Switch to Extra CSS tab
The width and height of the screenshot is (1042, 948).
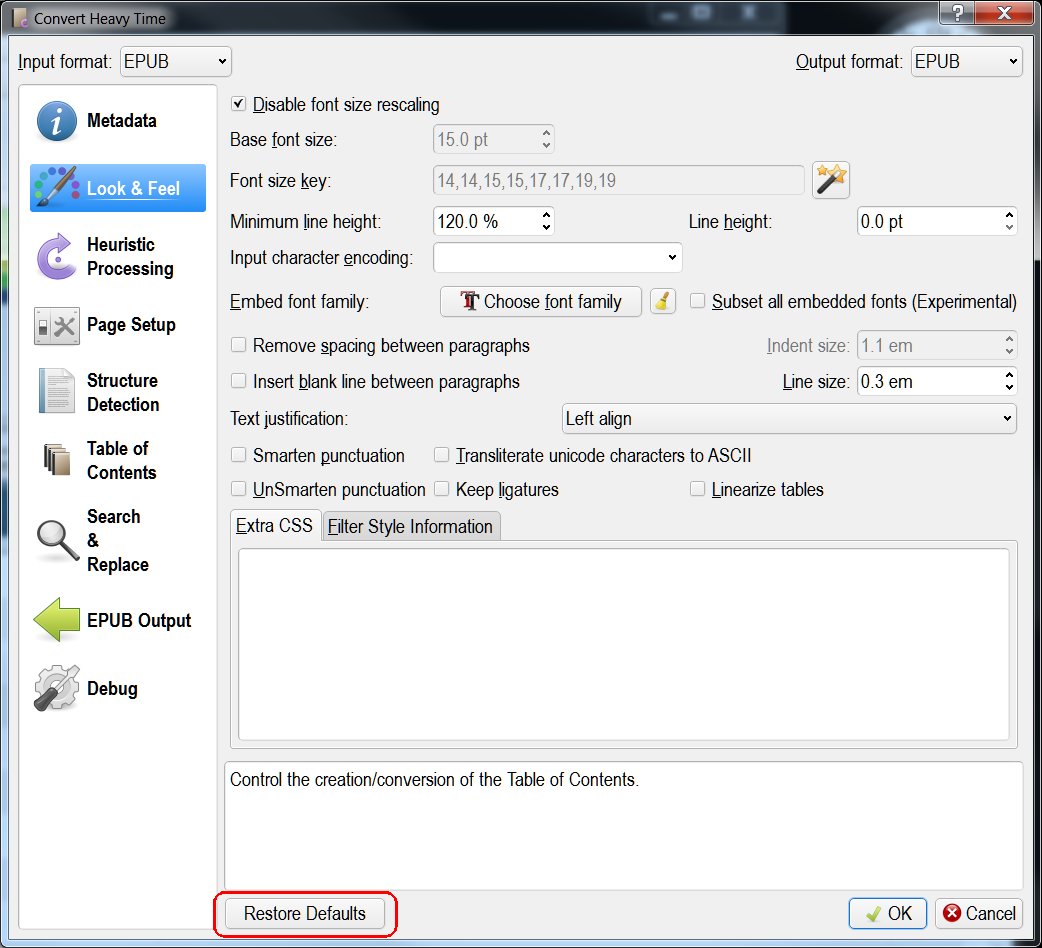[x=274, y=525]
